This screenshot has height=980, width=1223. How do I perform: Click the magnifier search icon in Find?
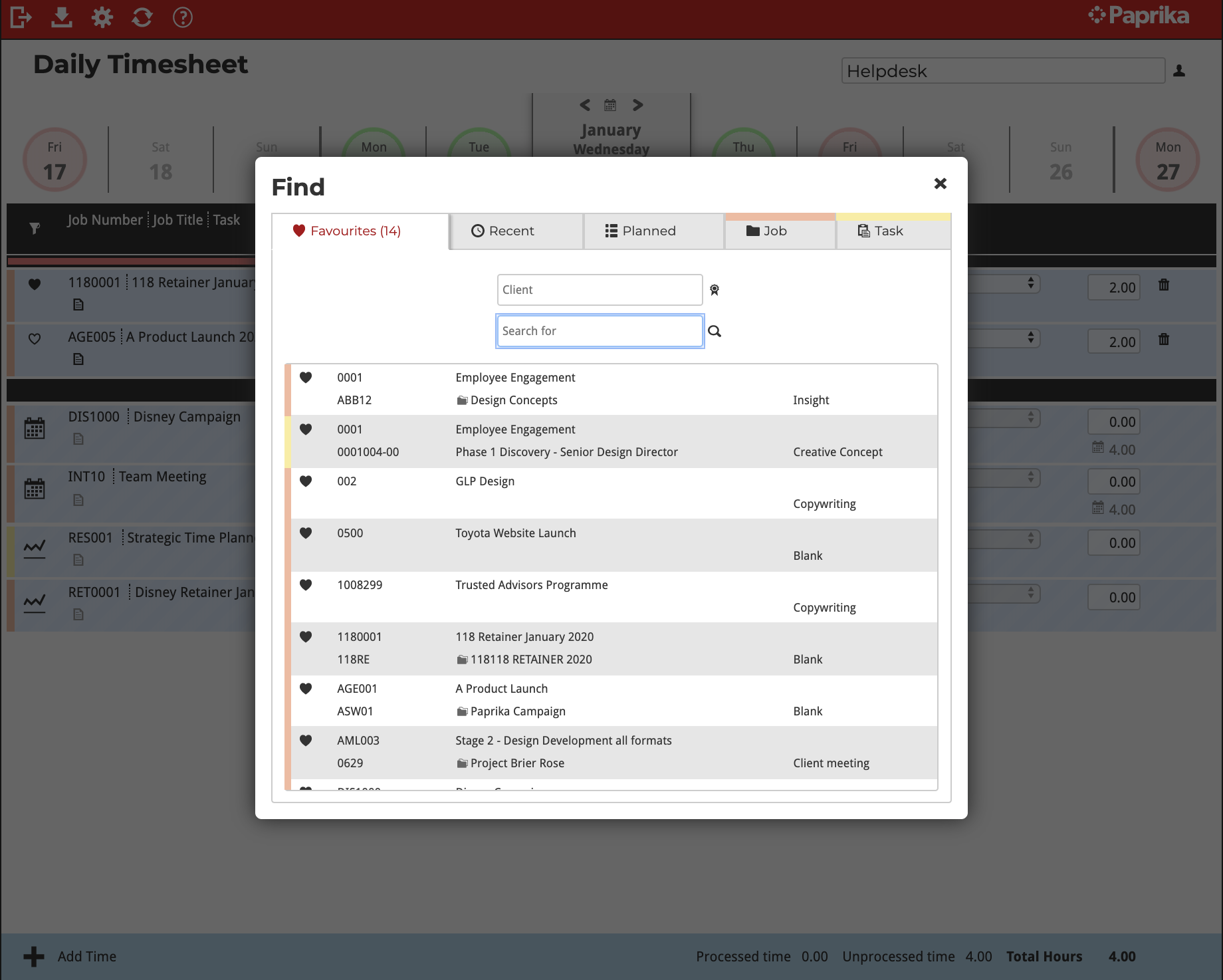coord(715,331)
